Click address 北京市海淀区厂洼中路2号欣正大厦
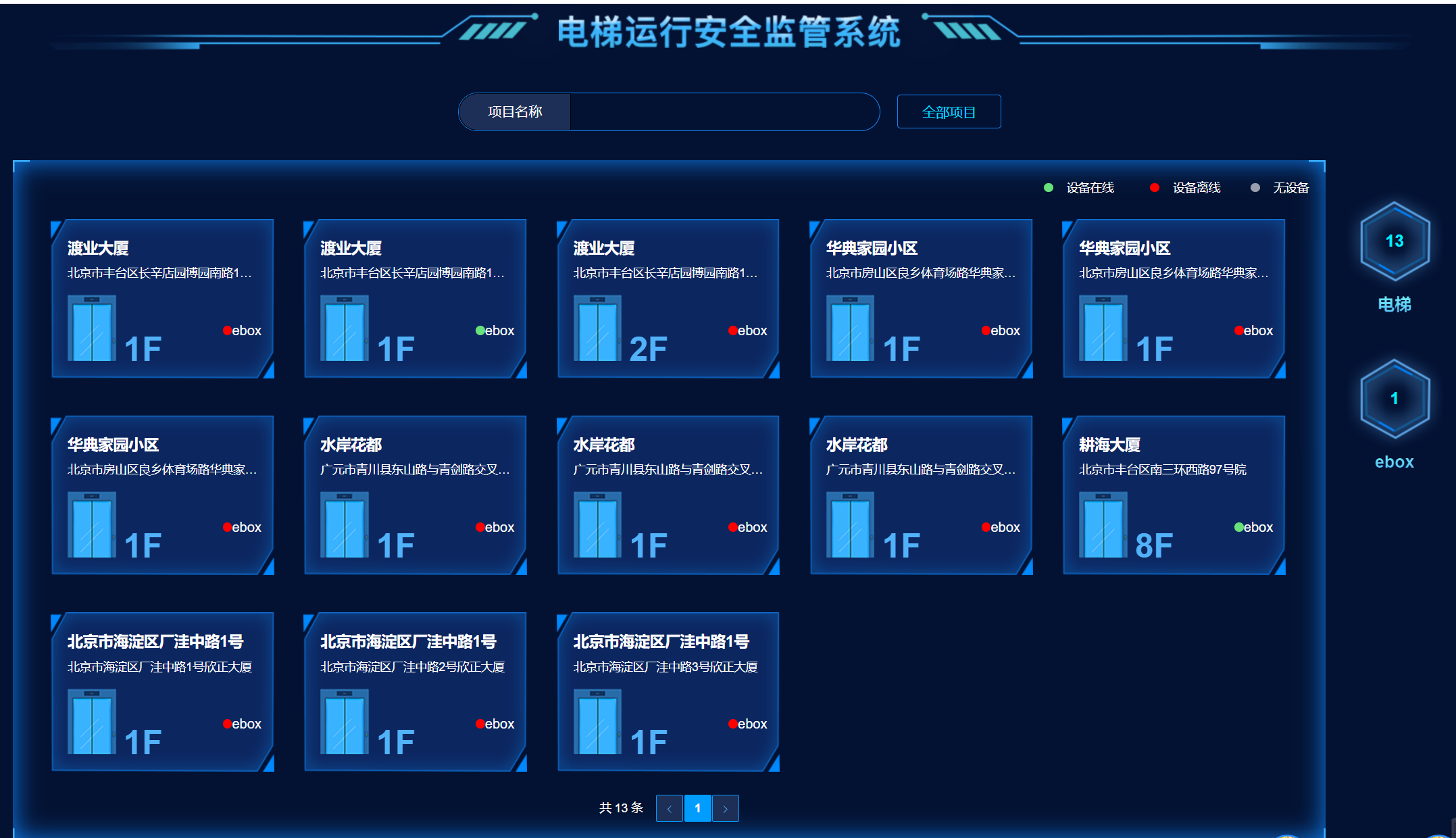Screen dimensions: 1456x838 coord(413,667)
